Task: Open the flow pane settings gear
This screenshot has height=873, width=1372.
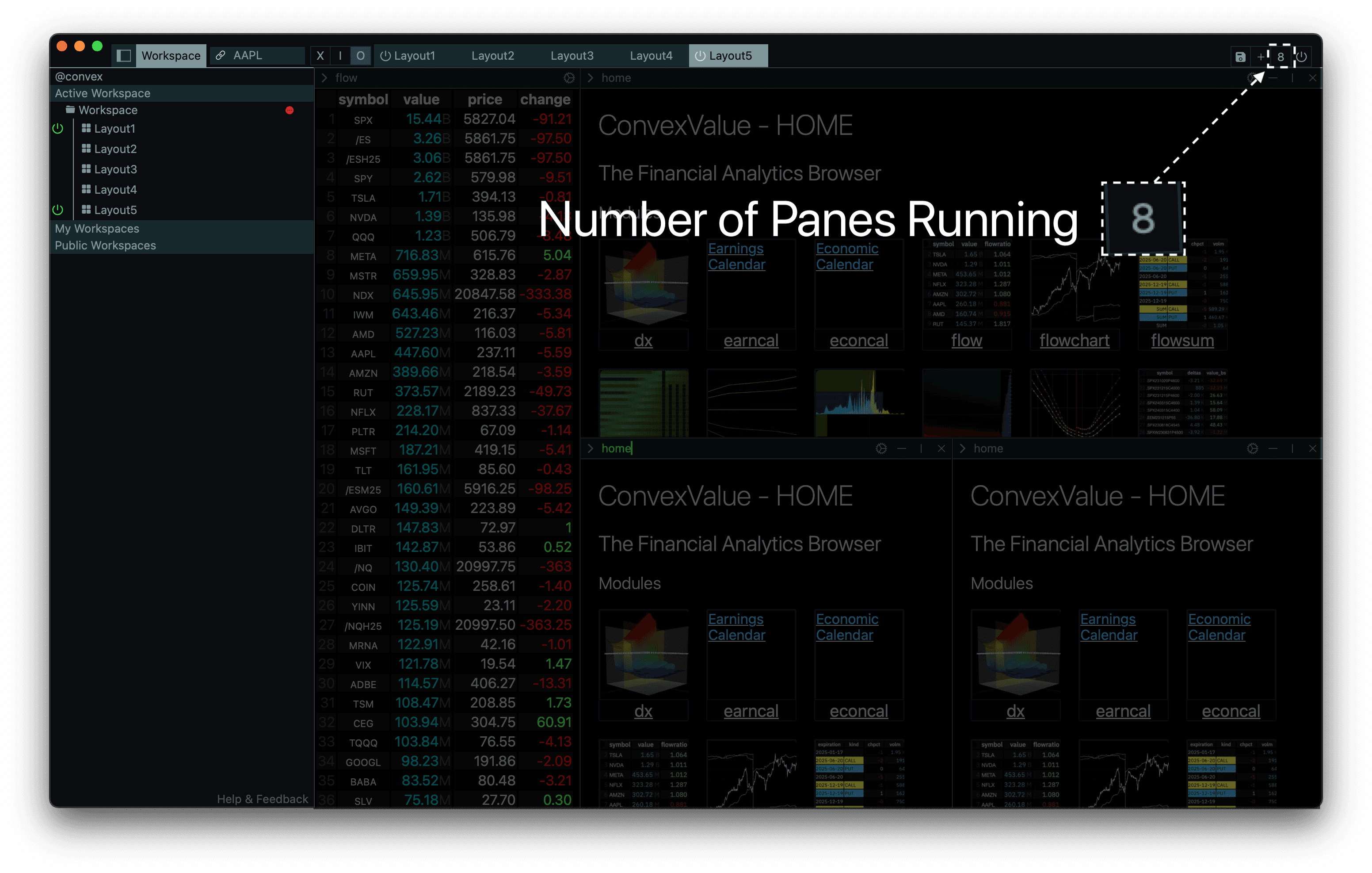Action: click(x=568, y=78)
